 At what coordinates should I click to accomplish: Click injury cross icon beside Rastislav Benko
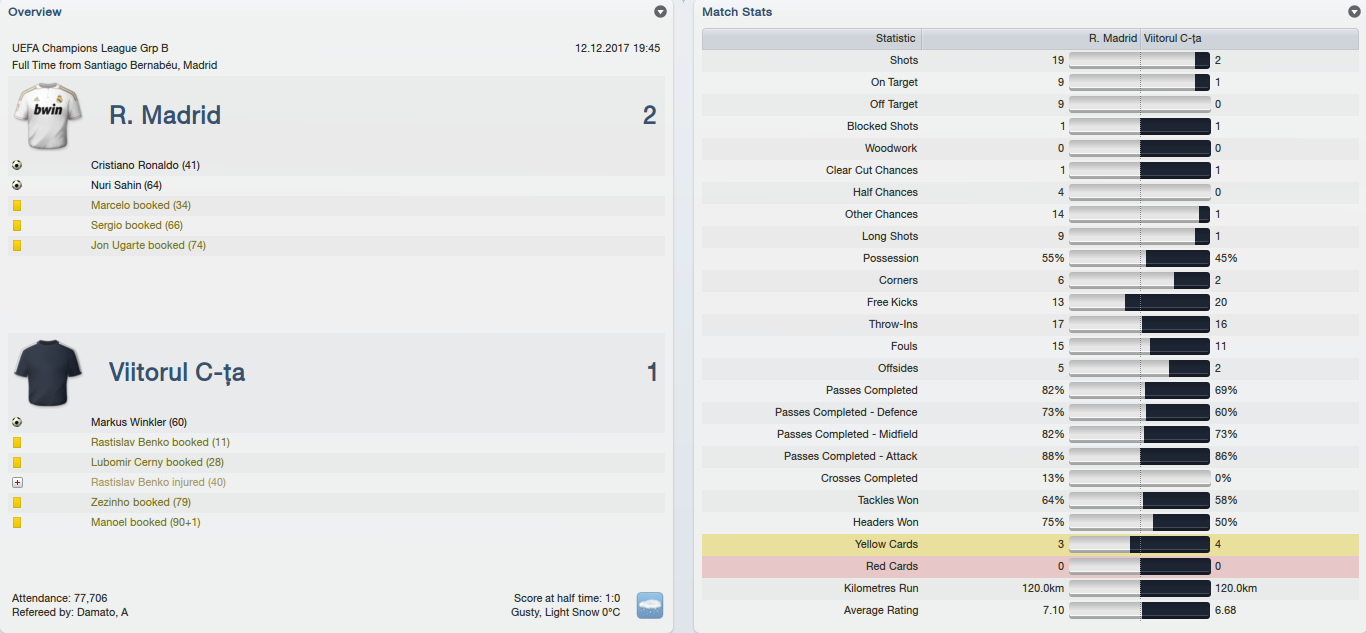click(17, 482)
